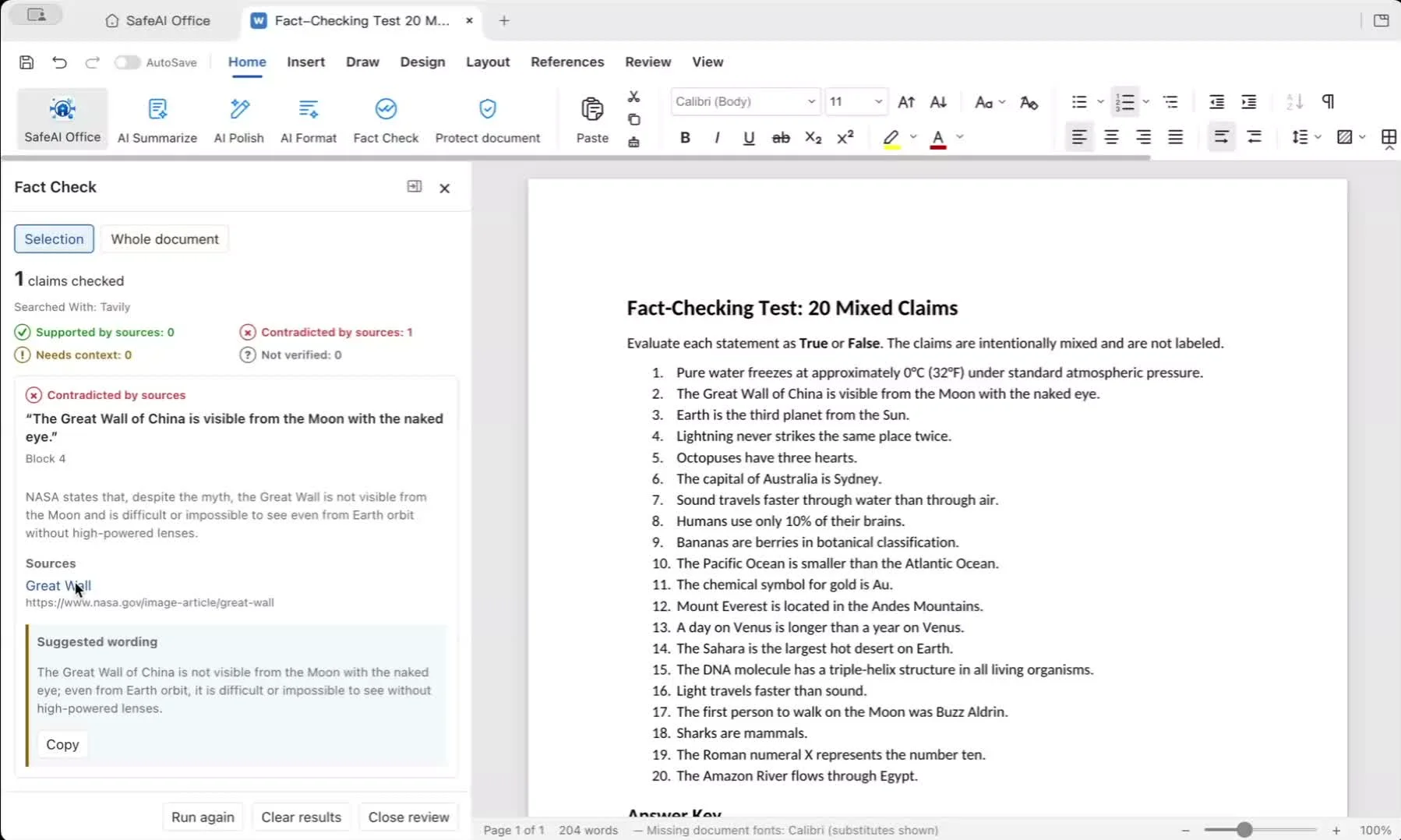Click the zoom slider handle

click(1244, 830)
